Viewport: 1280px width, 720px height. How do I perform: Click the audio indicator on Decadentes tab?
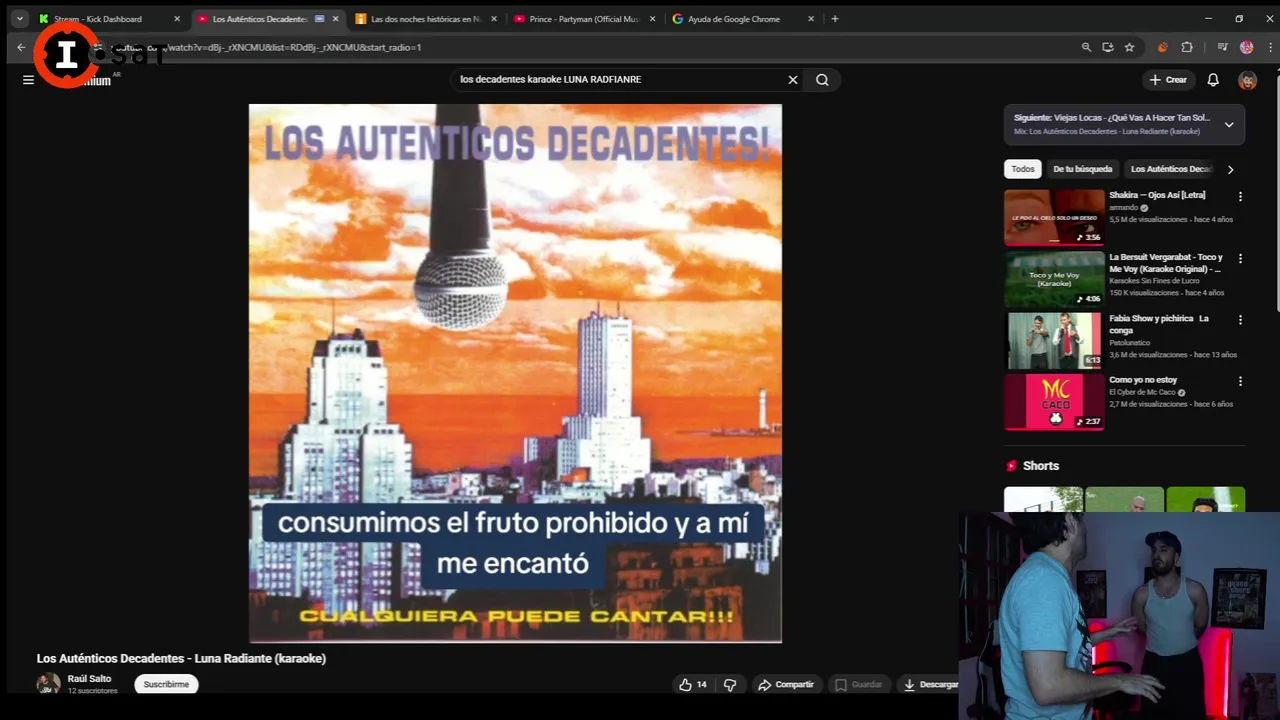point(319,19)
